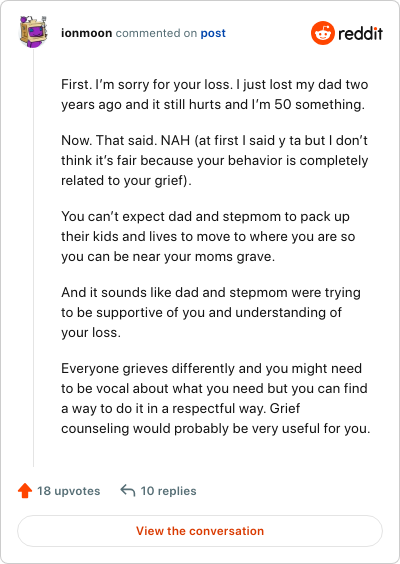Viewport: 400px width, 564px height.
Task: Click the word 'NAH' in the comment
Action: tap(176, 140)
